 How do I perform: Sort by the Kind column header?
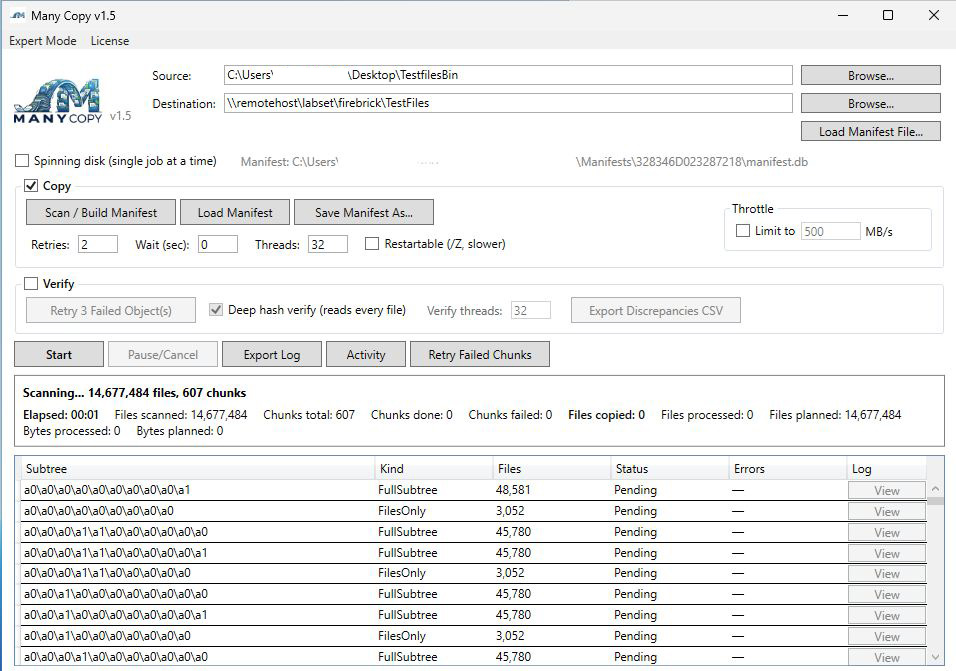[433, 469]
